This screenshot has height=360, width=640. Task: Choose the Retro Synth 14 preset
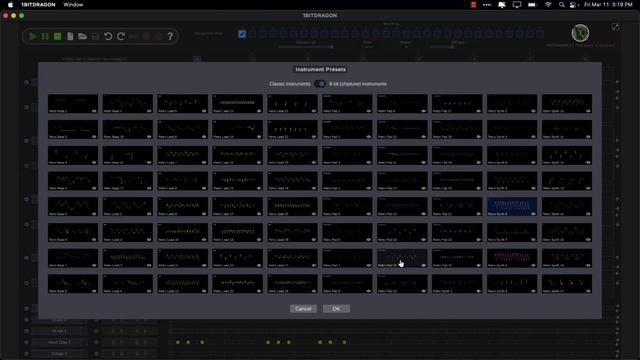(x=567, y=207)
